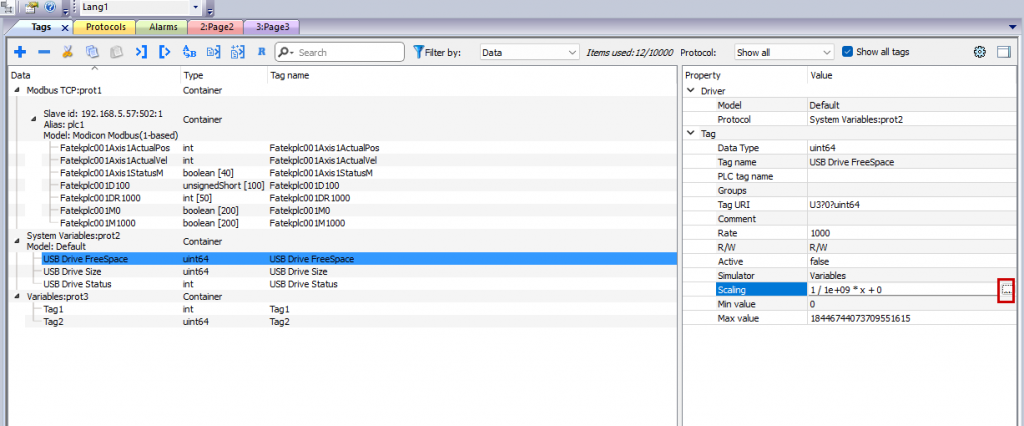Click the Scaling ellipsis browse button
The image size is (1024, 426).
point(1007,289)
